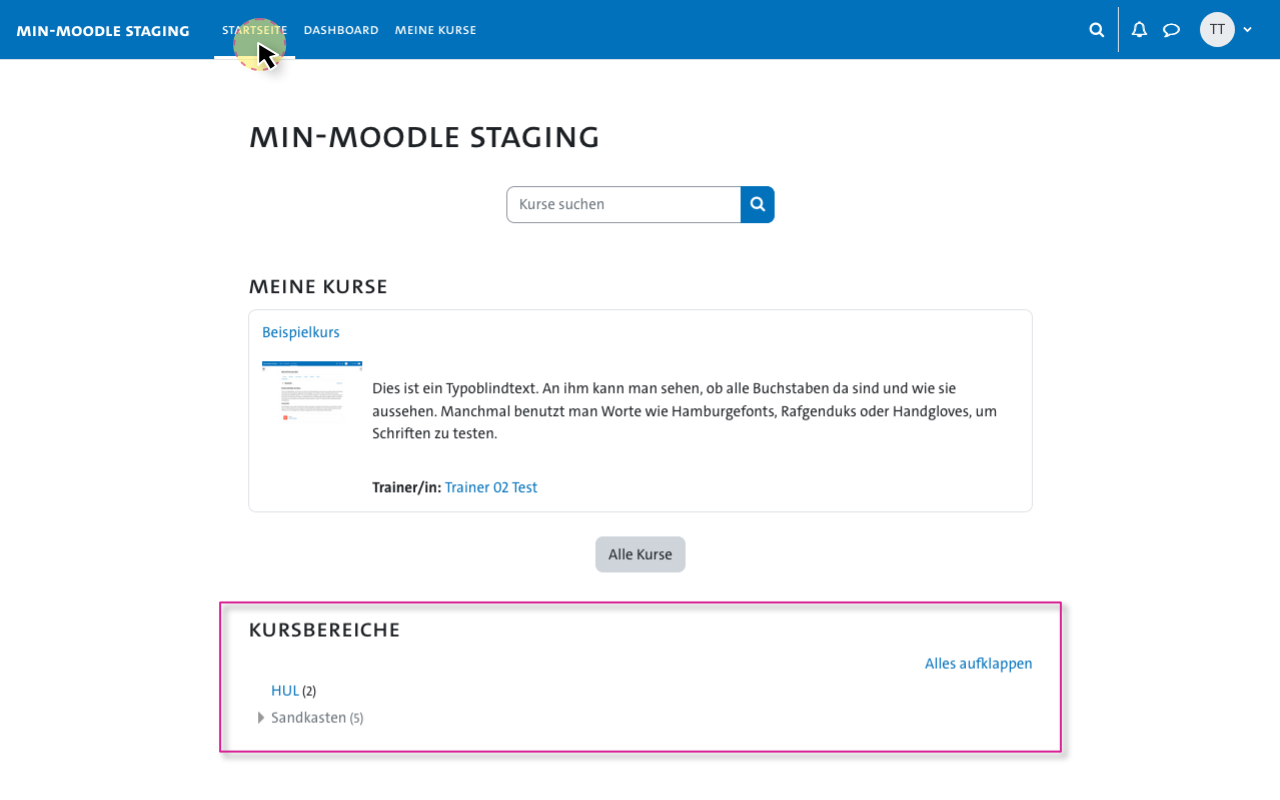Open the search icon in top bar

(1097, 30)
